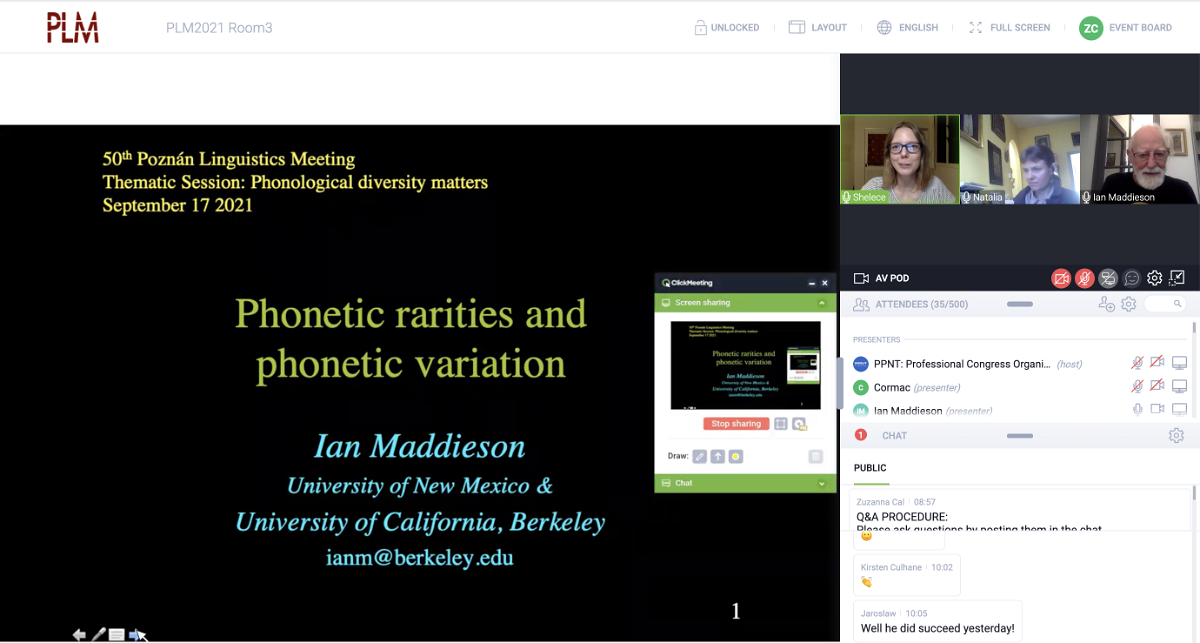Toggle camera off in AV Pod
1200x643 pixels.
click(x=1061, y=278)
